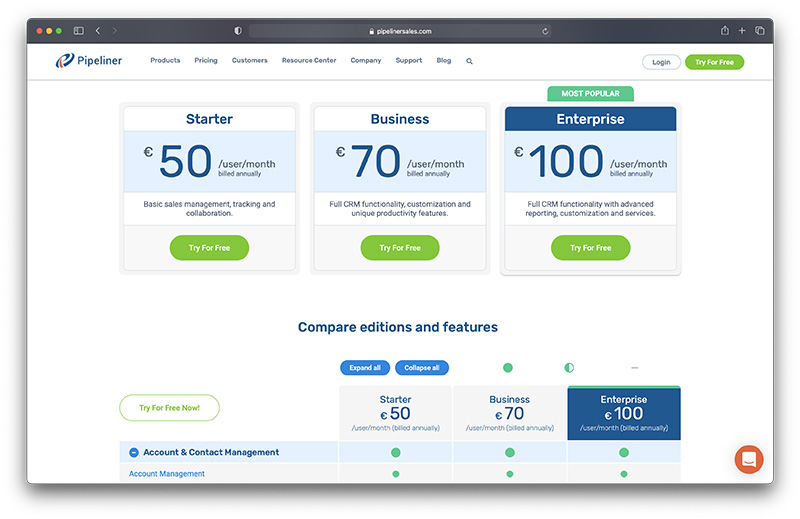The image size is (800, 519).
Task: Show Safari tab overview
Action: click(759, 31)
